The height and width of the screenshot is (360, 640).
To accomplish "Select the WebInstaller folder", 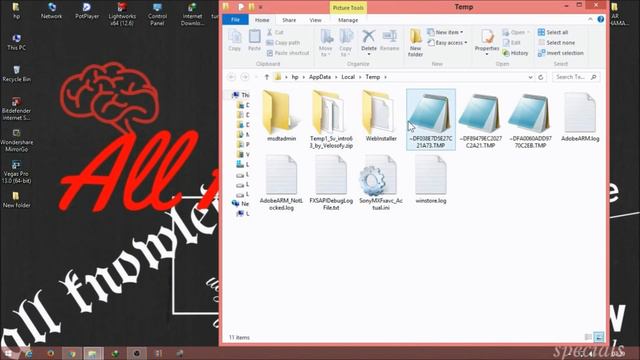I will coord(381,116).
